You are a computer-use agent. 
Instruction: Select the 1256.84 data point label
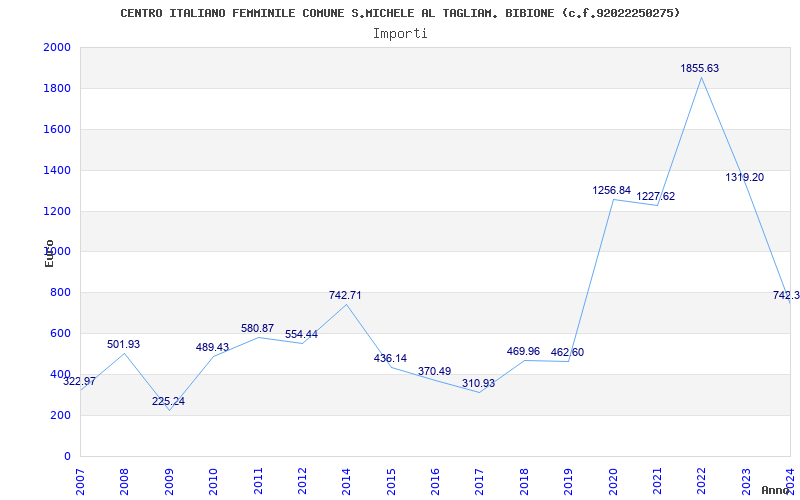[x=611, y=190]
